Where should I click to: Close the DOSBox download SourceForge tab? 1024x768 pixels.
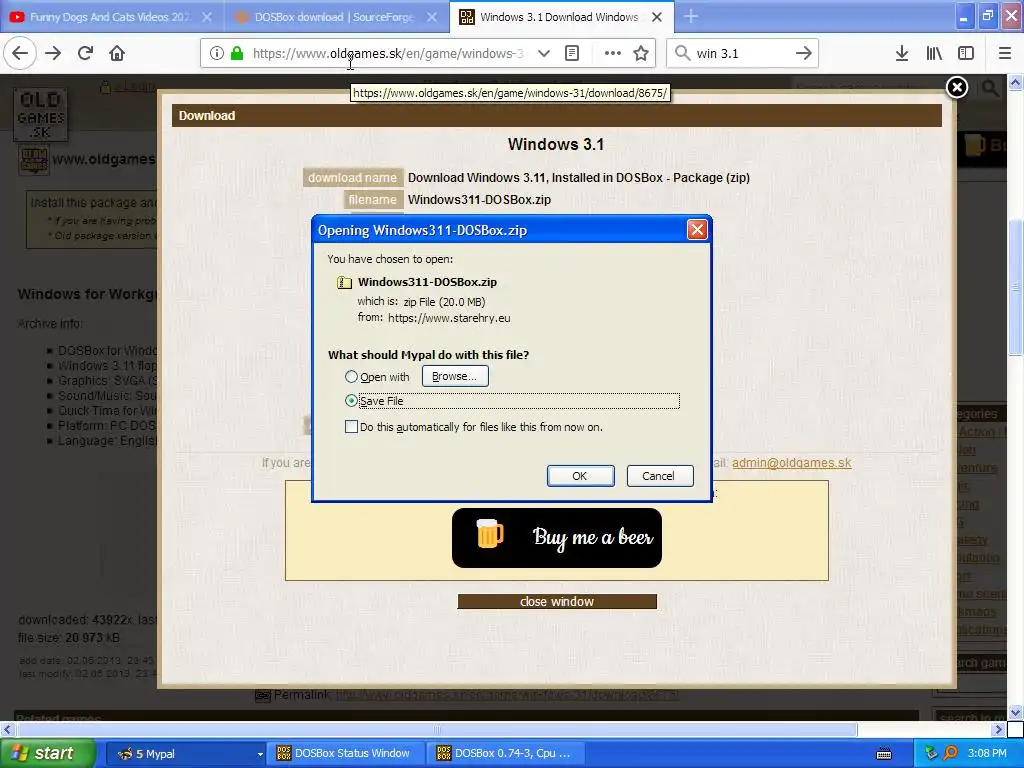(432, 17)
